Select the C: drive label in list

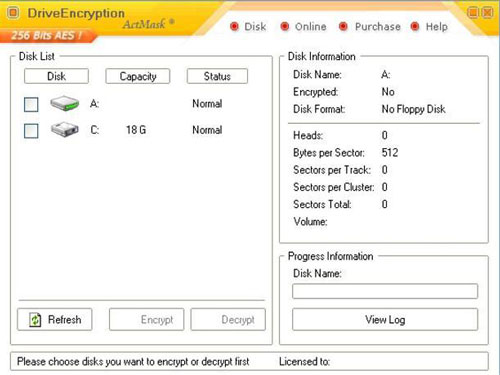tap(95, 130)
